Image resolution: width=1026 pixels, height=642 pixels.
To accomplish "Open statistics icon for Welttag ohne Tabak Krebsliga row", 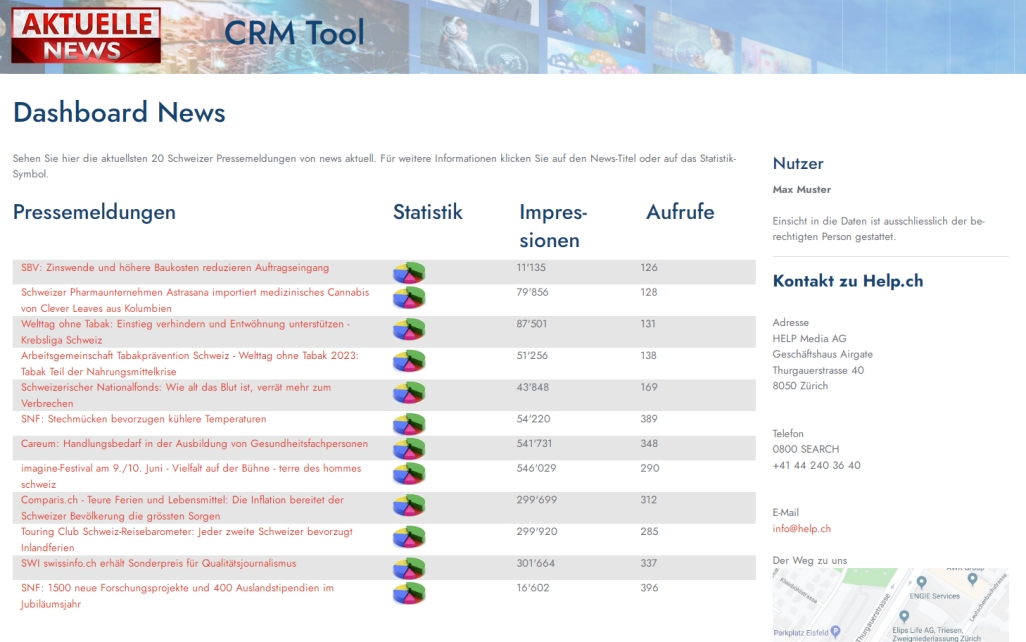I will 409,329.
